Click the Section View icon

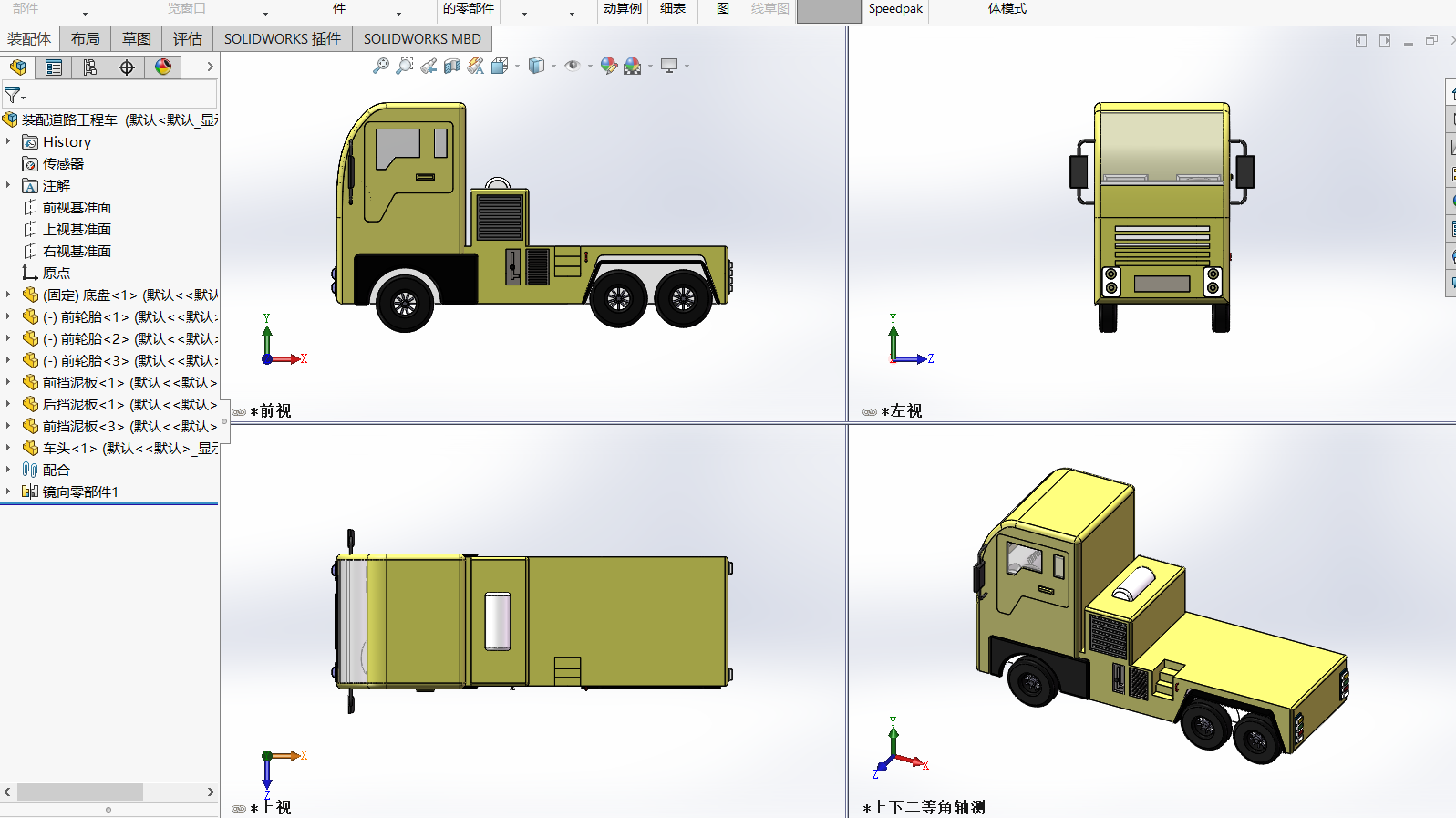(452, 66)
